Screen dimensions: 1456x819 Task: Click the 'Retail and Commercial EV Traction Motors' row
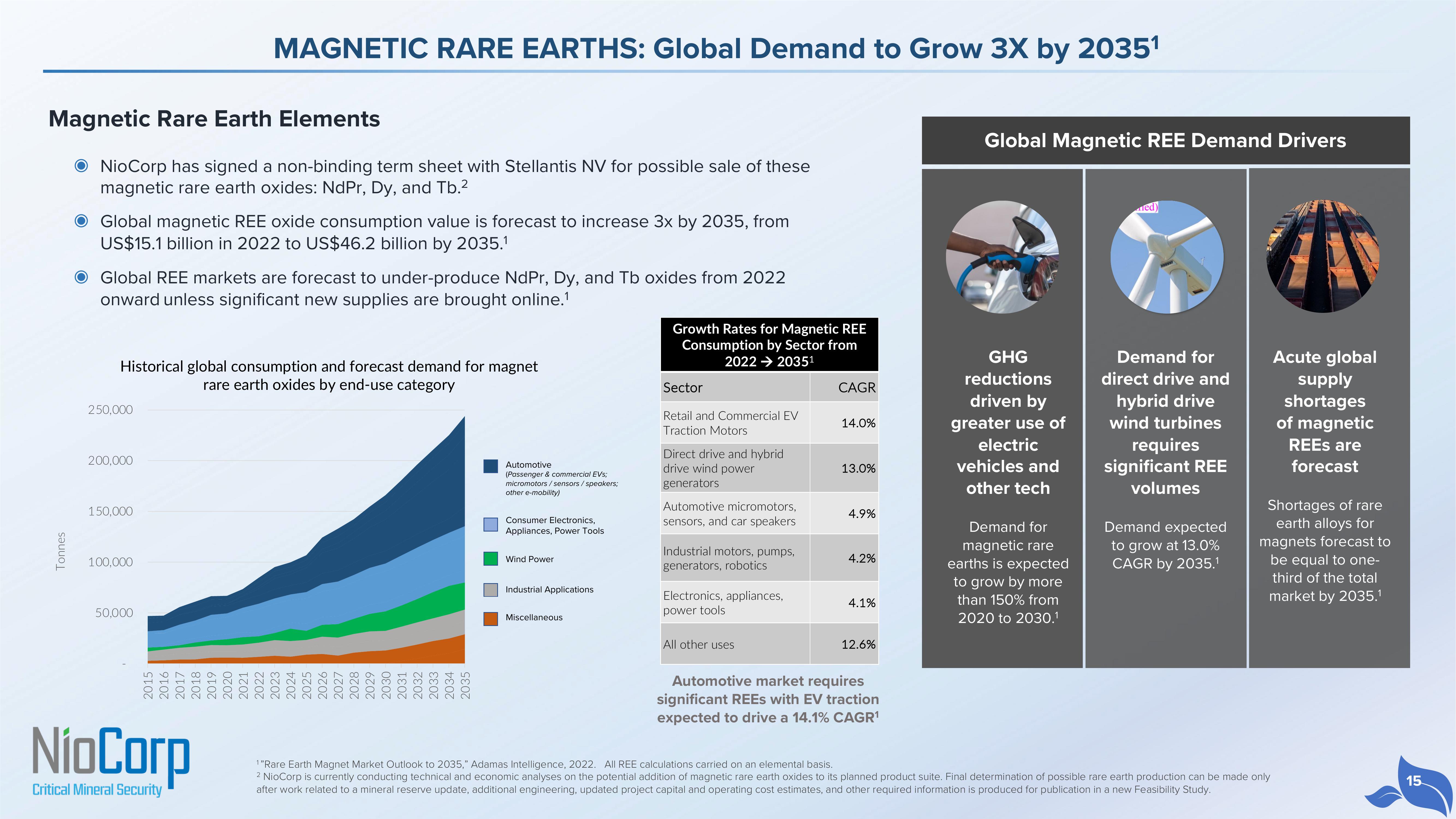tap(769, 423)
